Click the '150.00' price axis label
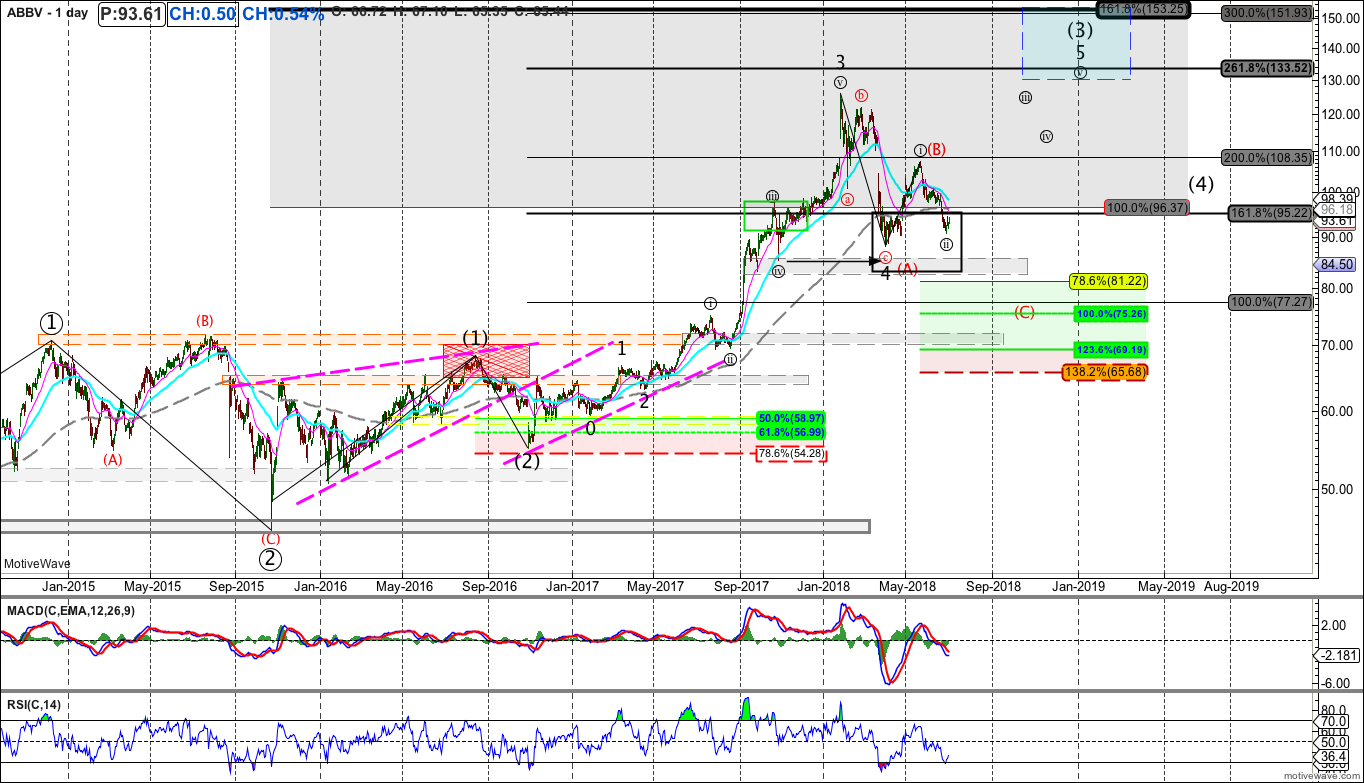Viewport: 1364px width, 783px height. point(1340,18)
